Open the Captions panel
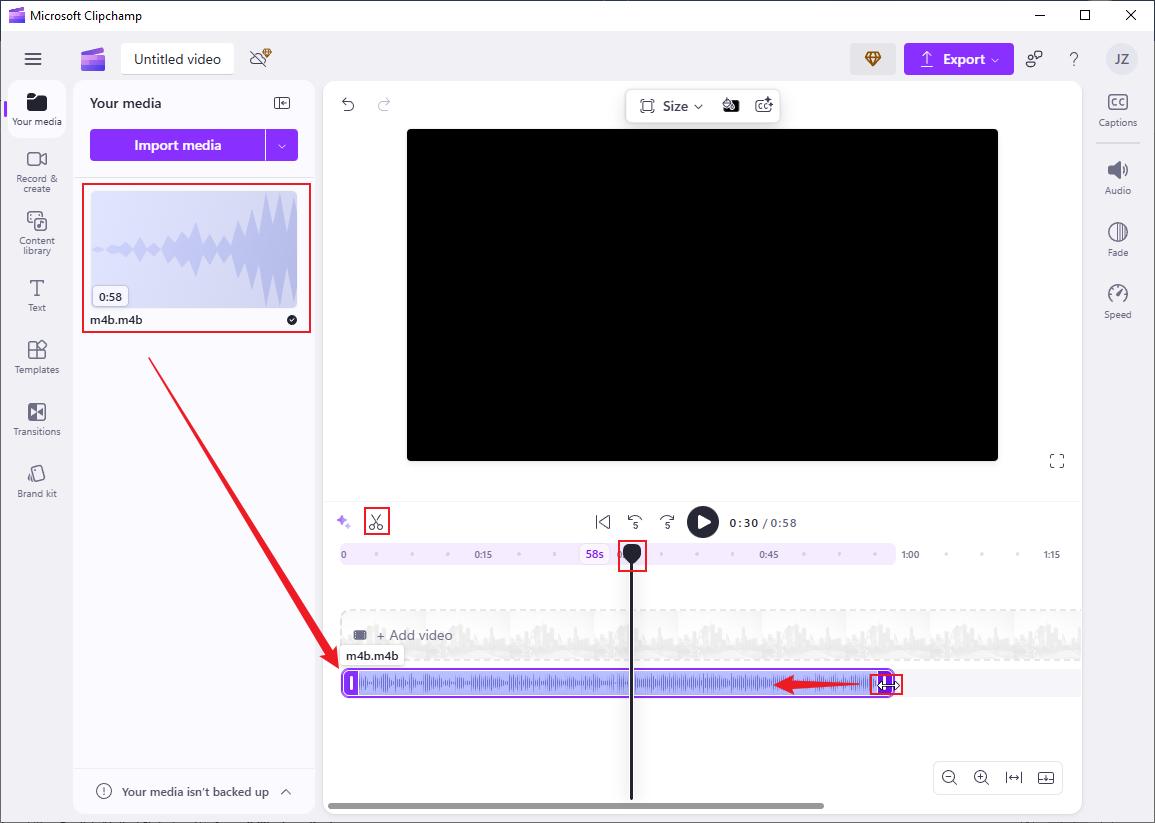The height and width of the screenshot is (823, 1155). 1117,111
